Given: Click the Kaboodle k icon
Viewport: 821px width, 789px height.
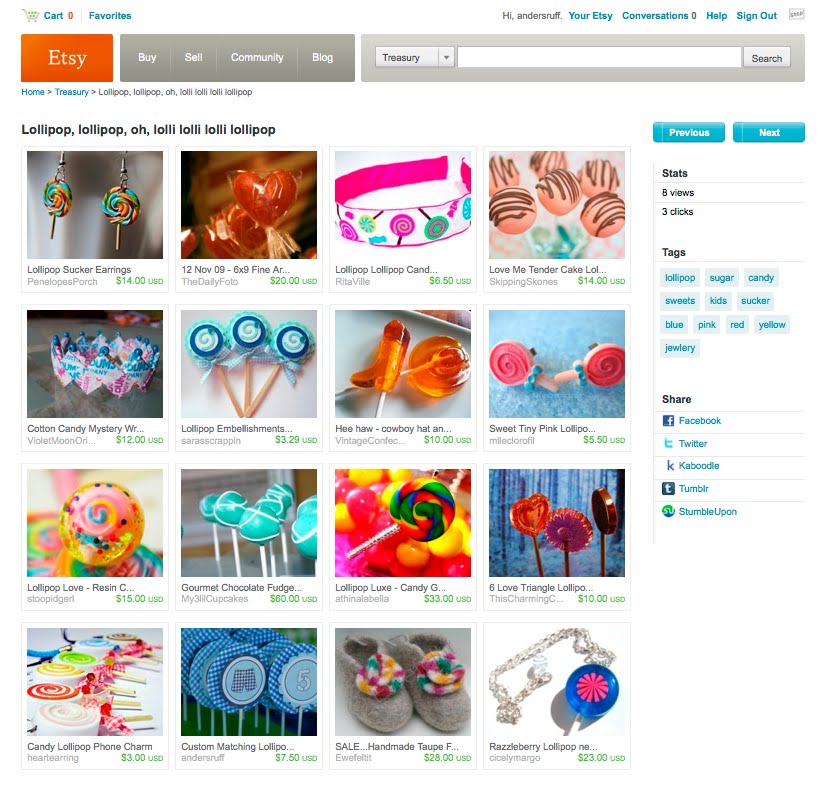Looking at the screenshot, I should 670,465.
